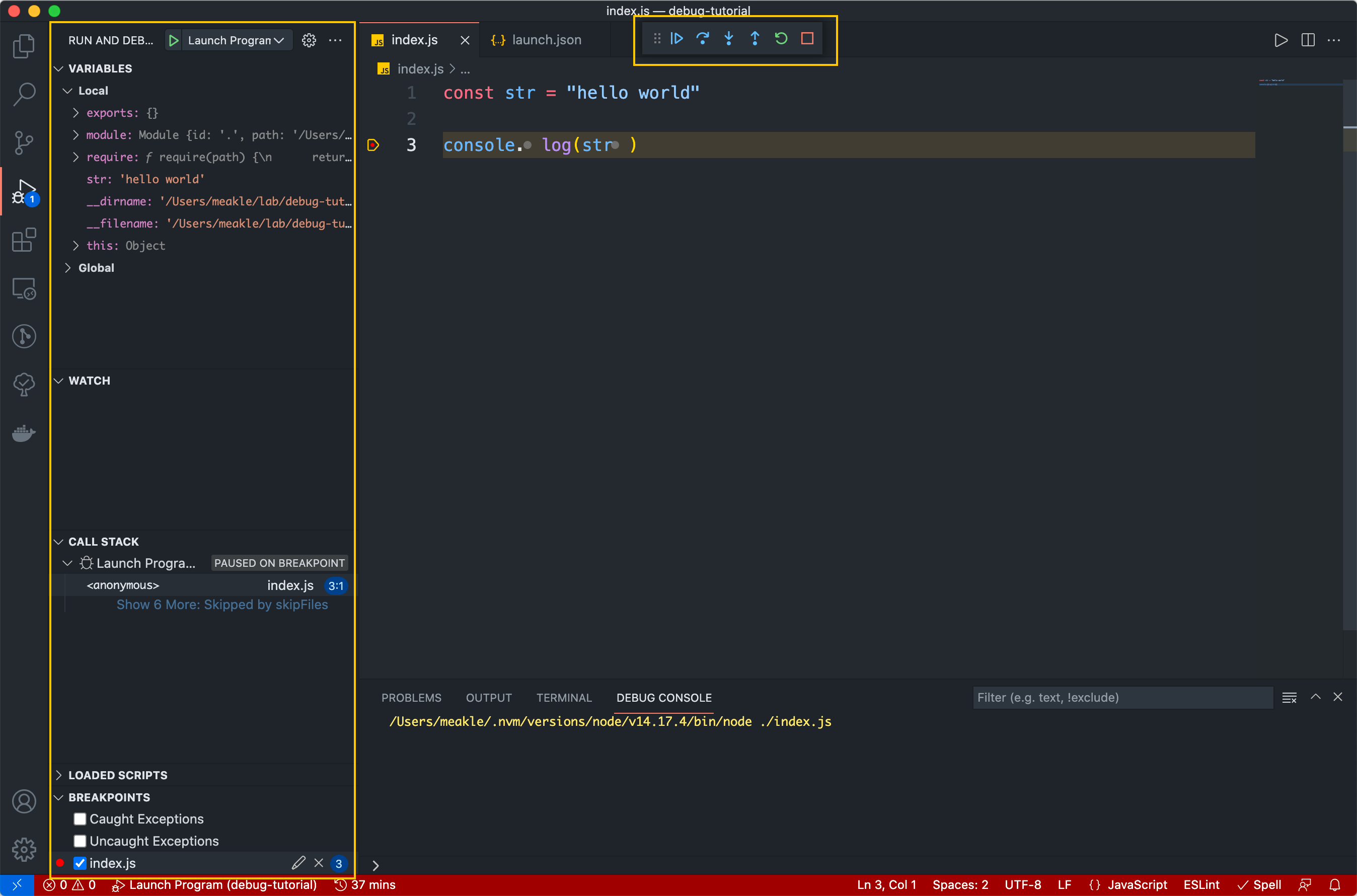Image resolution: width=1357 pixels, height=896 pixels.
Task: Restart the debug session
Action: click(x=781, y=39)
